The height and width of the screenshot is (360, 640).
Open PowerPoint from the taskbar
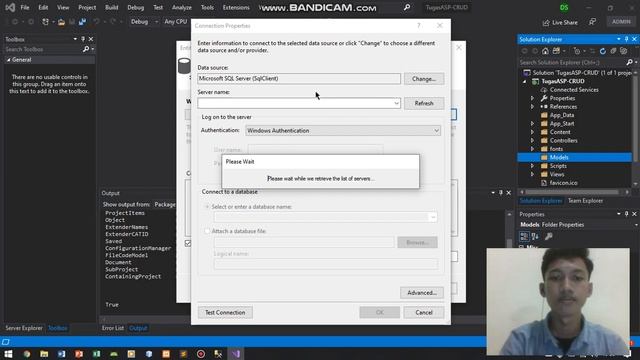[79, 354]
